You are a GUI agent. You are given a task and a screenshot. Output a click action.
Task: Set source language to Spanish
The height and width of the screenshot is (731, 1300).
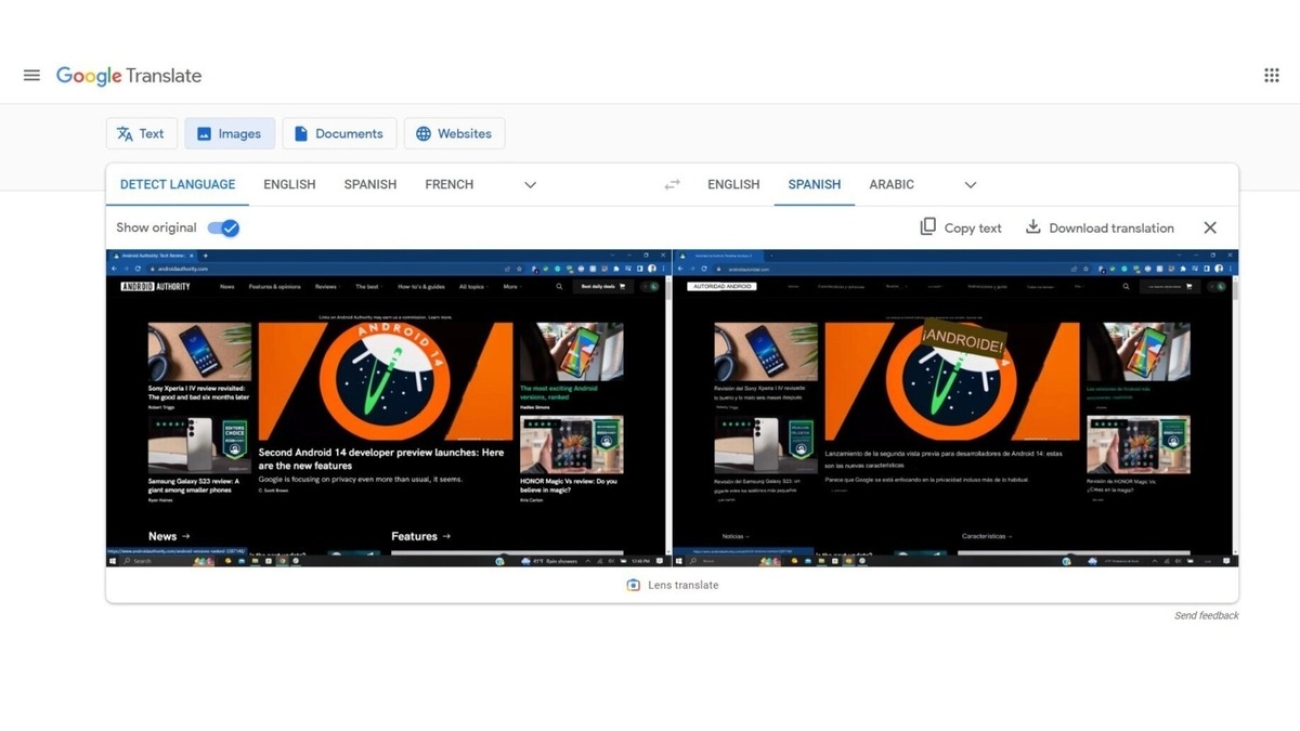pos(370,184)
